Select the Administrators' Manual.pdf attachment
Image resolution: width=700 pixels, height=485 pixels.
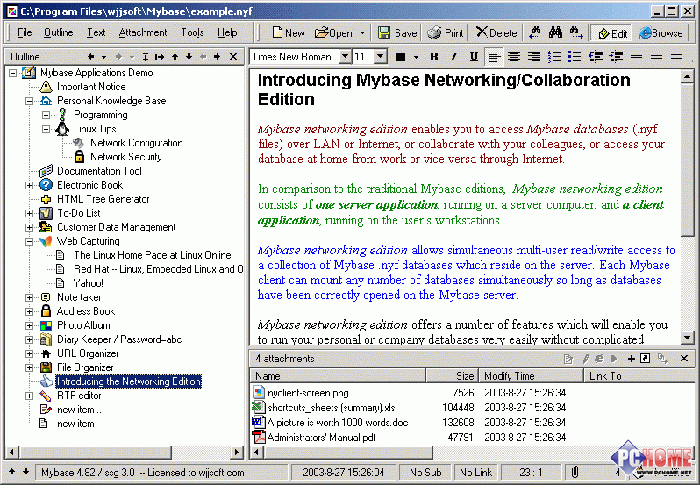321,437
